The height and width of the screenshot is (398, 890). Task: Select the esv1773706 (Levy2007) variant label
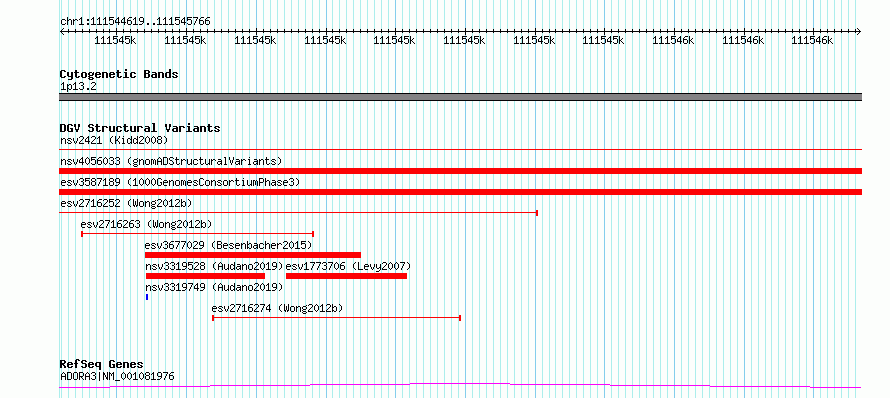pyautogui.click(x=348, y=266)
